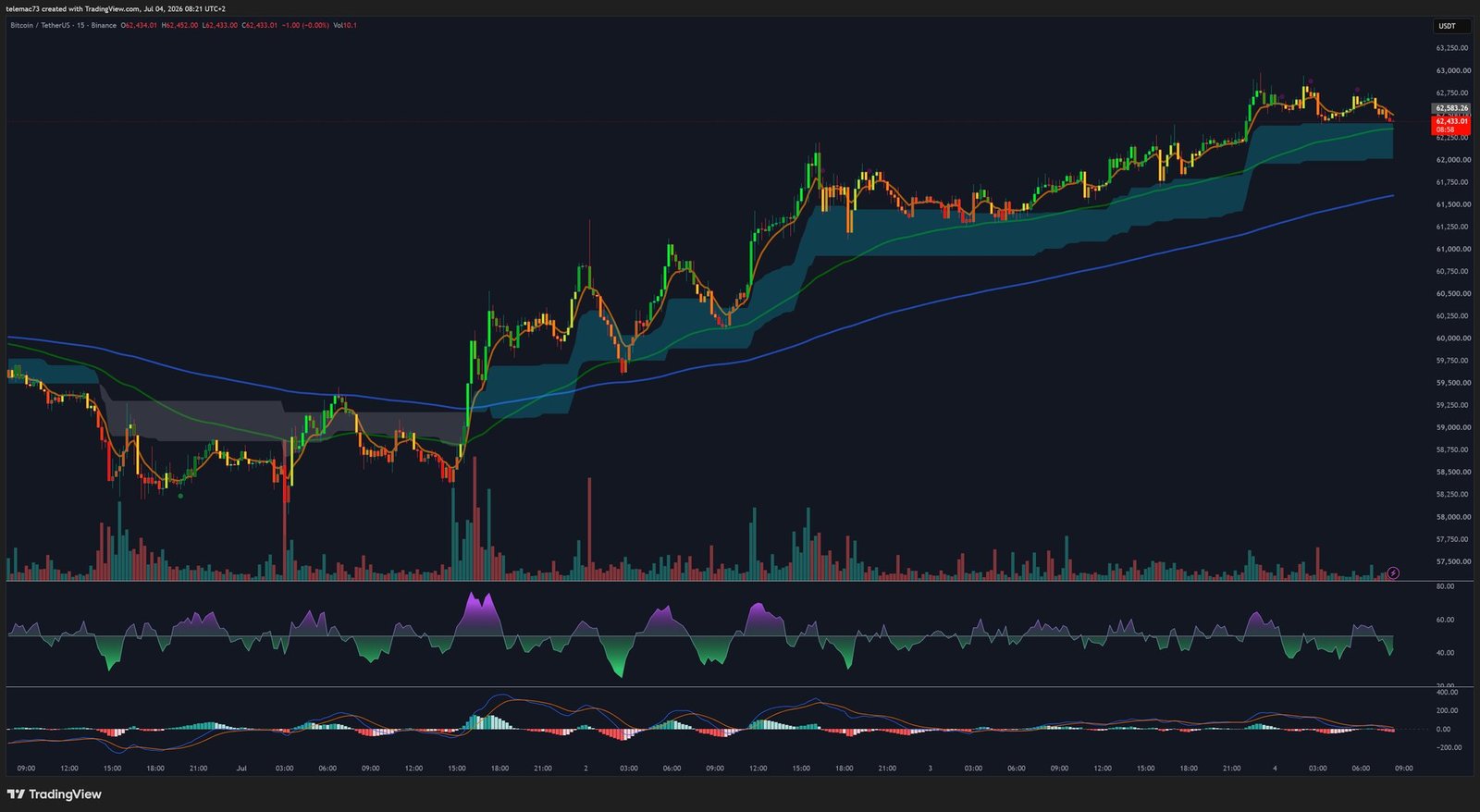Select the low value L62,433.00
Image resolution: width=1480 pixels, height=812 pixels.
(x=219, y=25)
